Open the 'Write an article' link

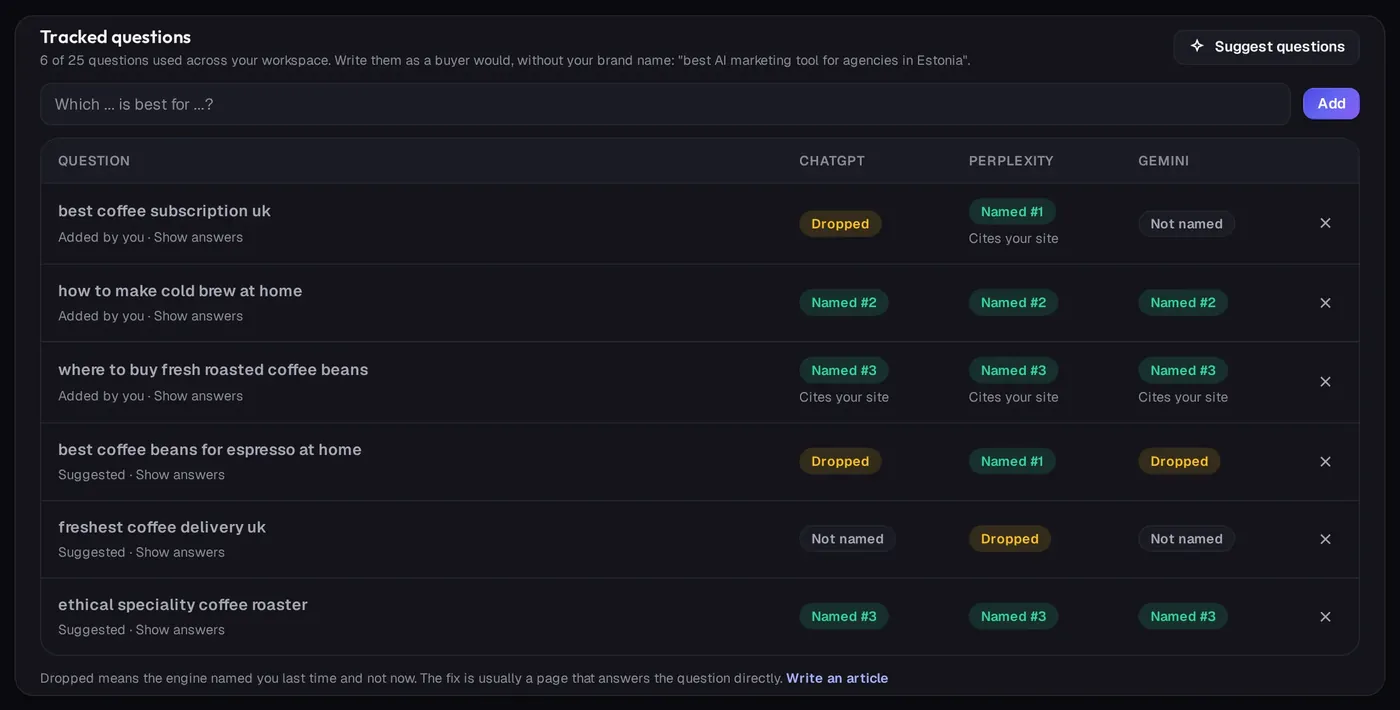pos(837,678)
